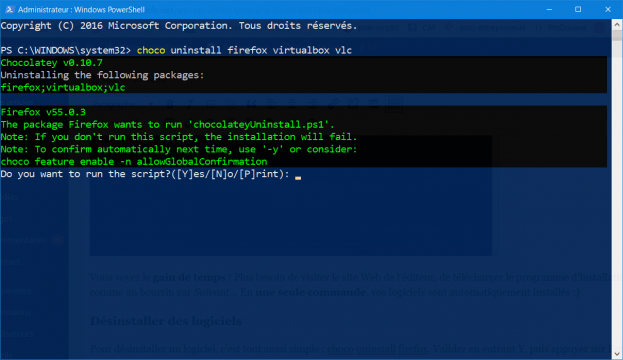Click the Copyright Microsoft Corporation line
The width and height of the screenshot is (623, 360).
[x=179, y=26]
